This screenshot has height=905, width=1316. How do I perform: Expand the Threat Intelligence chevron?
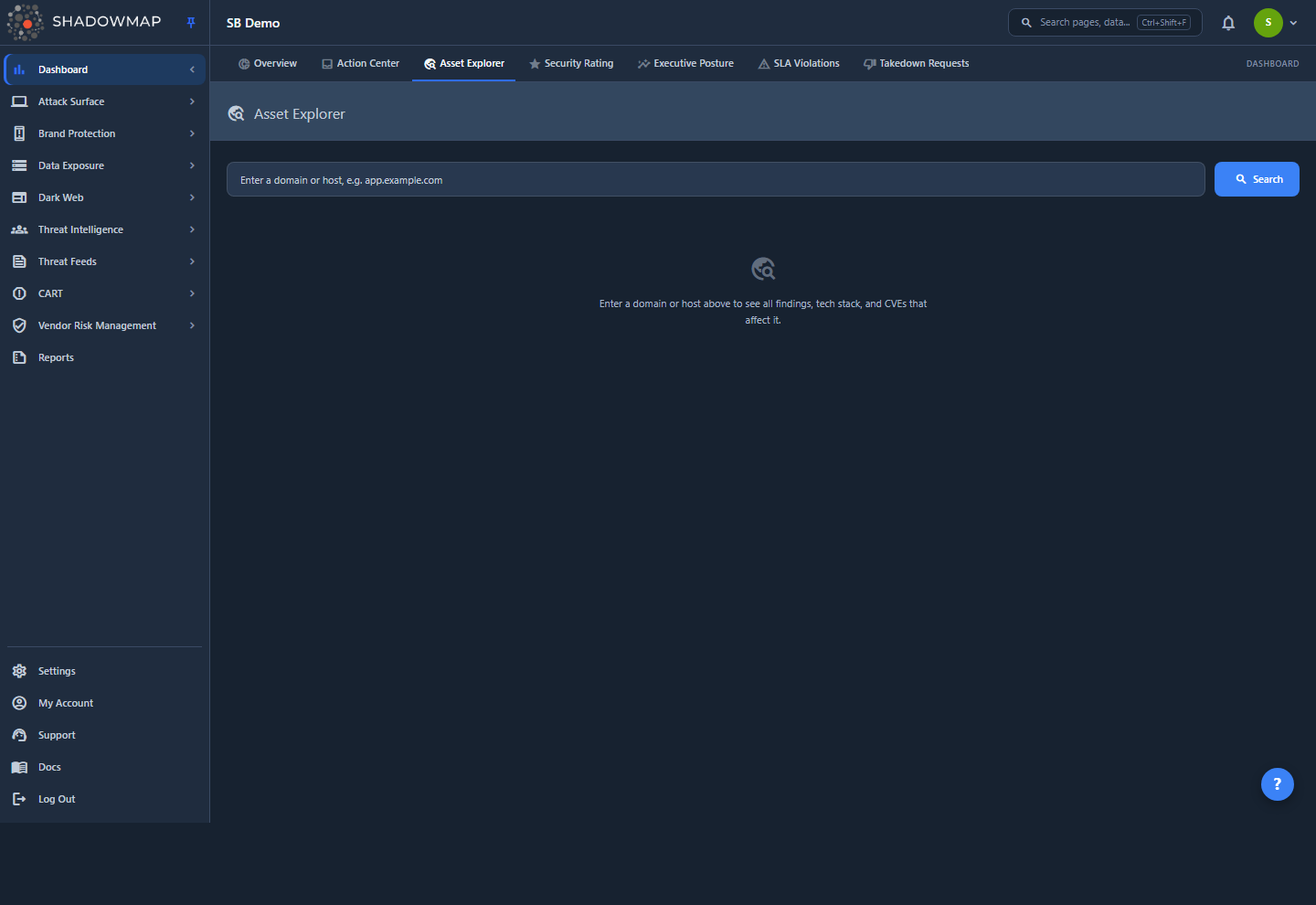click(192, 229)
